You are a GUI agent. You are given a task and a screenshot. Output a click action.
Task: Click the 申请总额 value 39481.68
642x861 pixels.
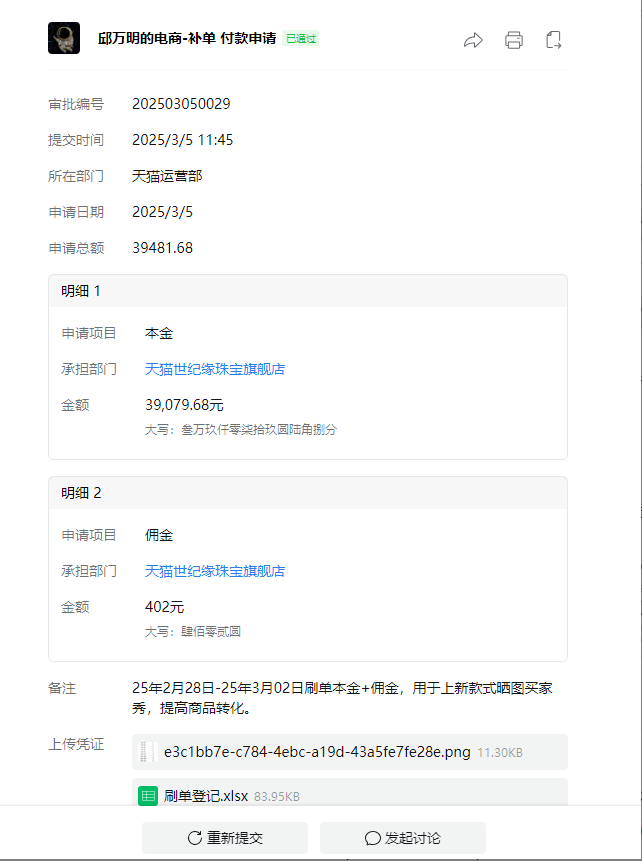(163, 248)
